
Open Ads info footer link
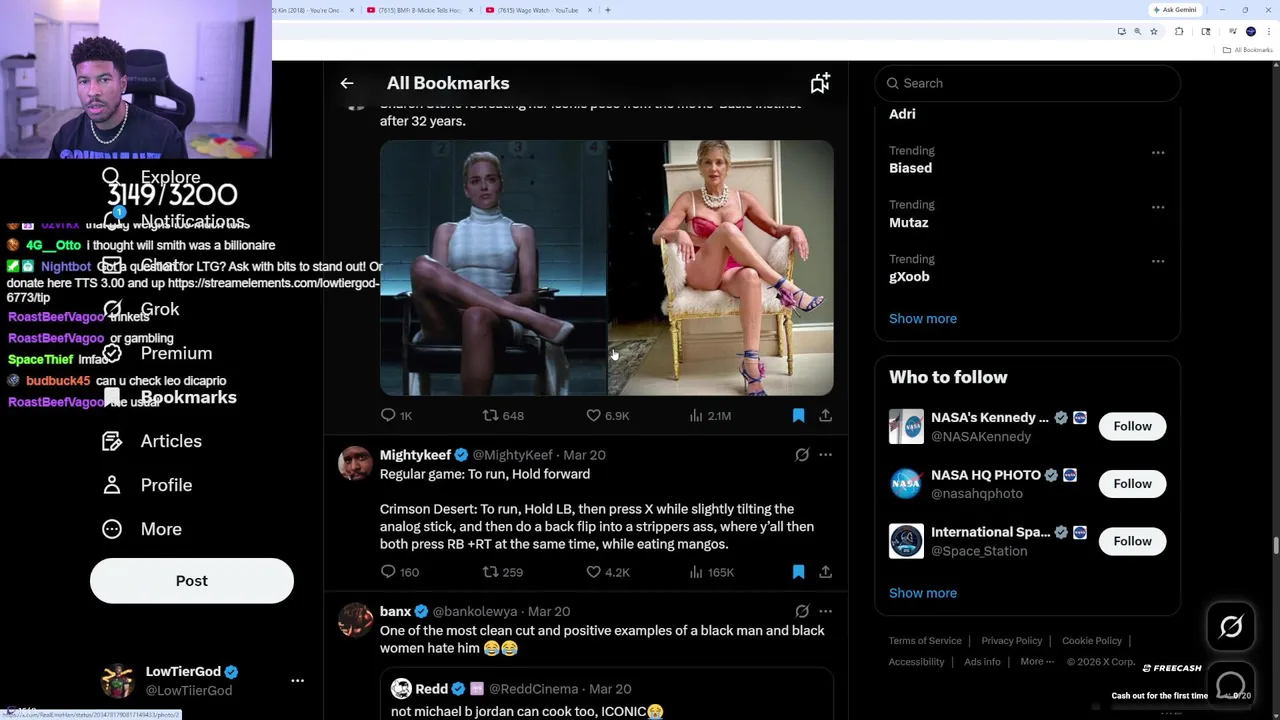pos(982,662)
